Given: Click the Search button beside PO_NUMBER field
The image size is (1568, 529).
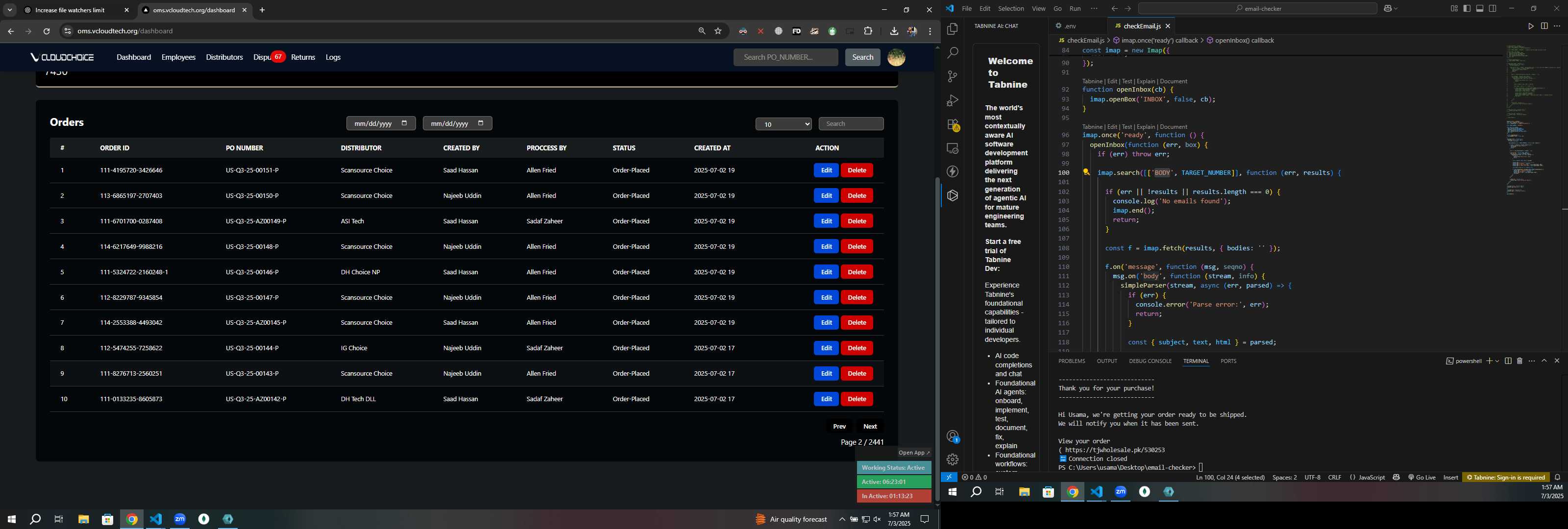Looking at the screenshot, I should point(862,57).
